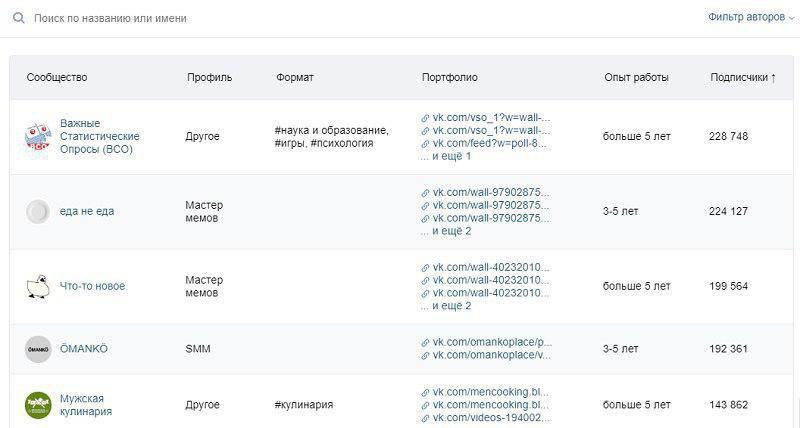
Task: Show 'и ещё 2' links for еда не еда
Action: (452, 231)
